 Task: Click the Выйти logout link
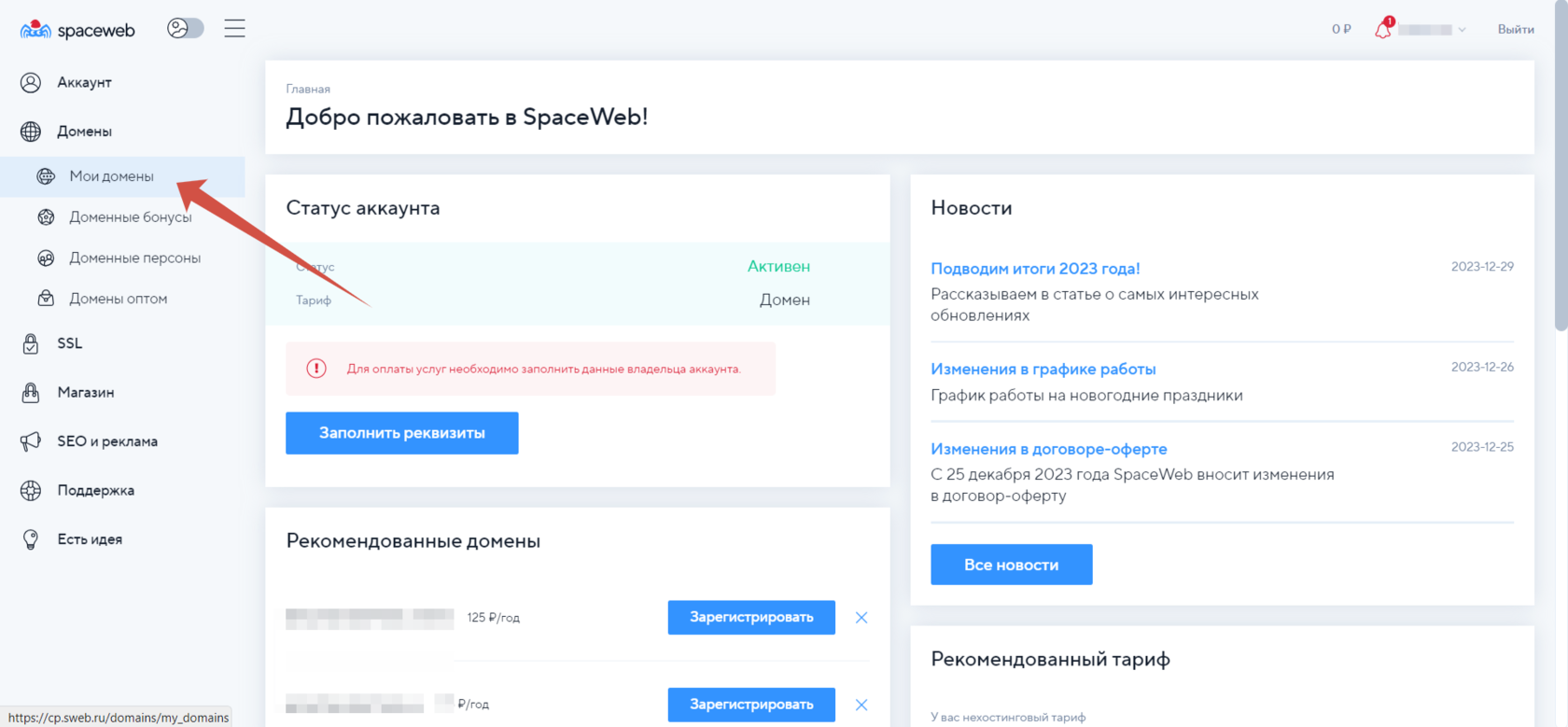1515,29
